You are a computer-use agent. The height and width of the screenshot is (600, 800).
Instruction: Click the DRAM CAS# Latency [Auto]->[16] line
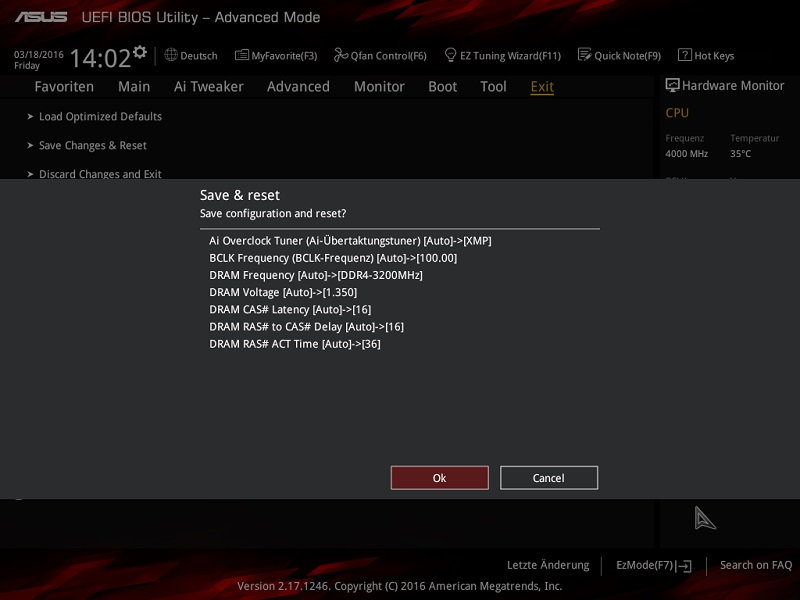(290, 310)
